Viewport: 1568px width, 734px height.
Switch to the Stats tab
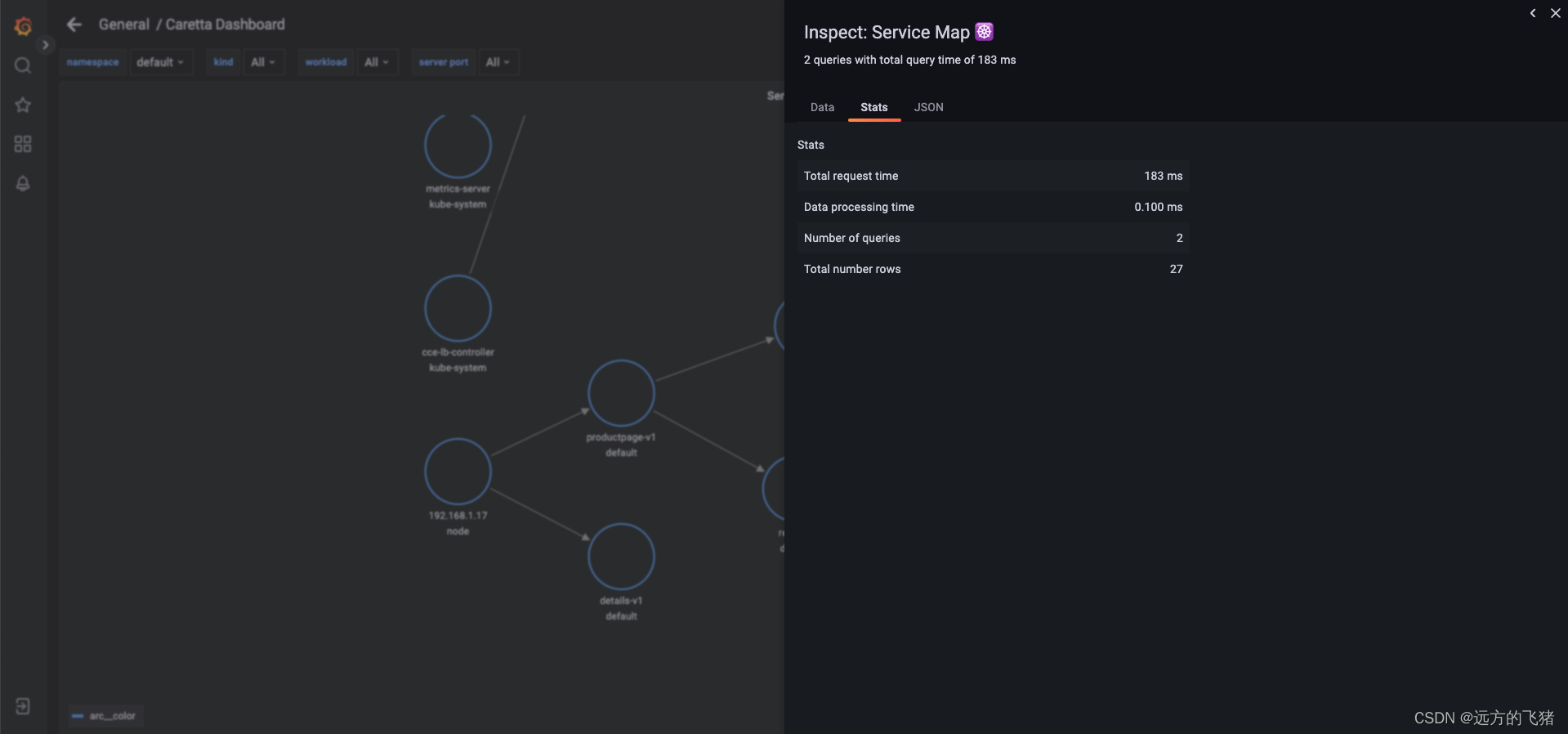coord(873,107)
